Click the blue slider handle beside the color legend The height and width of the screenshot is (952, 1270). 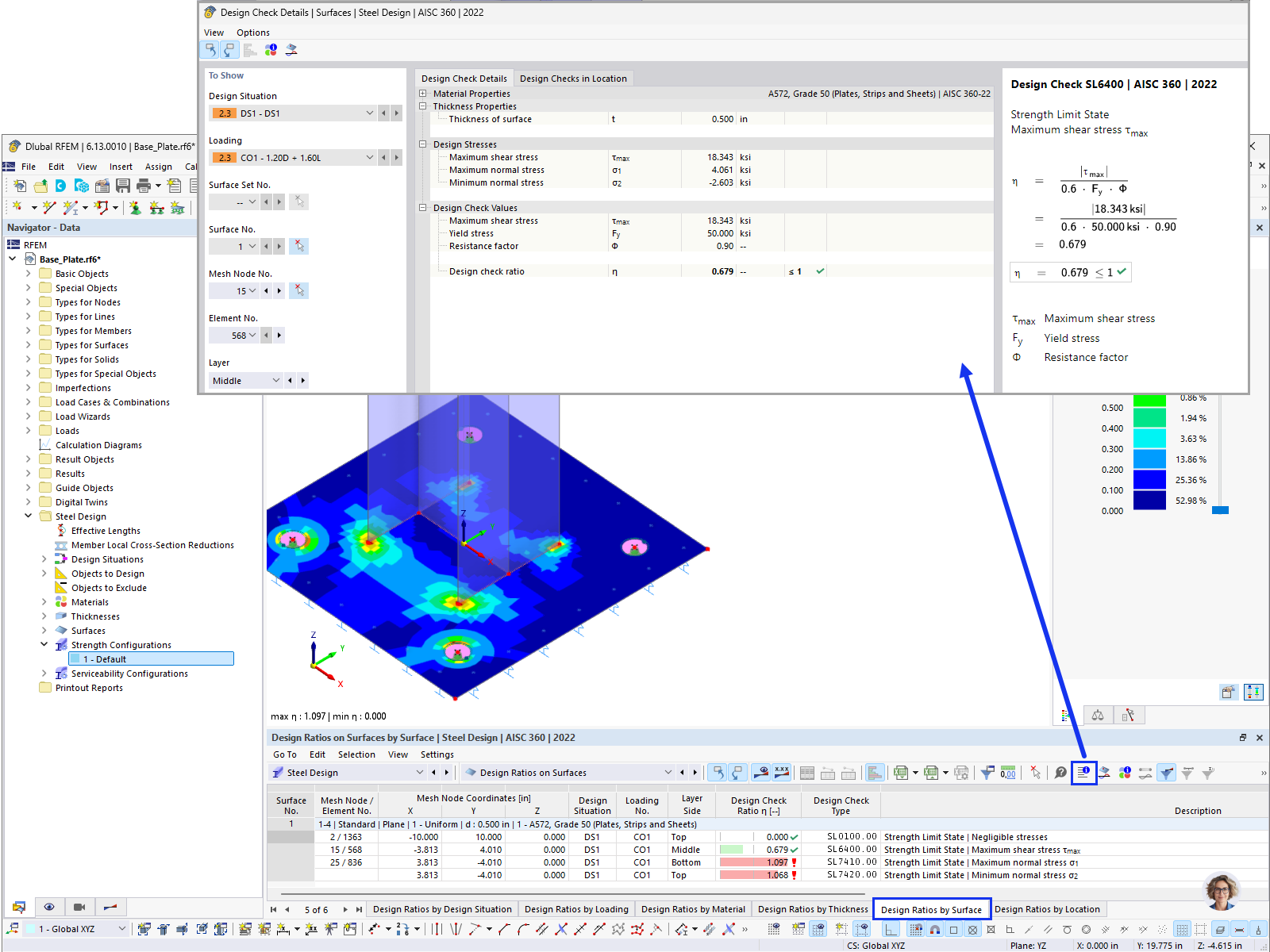(x=1220, y=510)
